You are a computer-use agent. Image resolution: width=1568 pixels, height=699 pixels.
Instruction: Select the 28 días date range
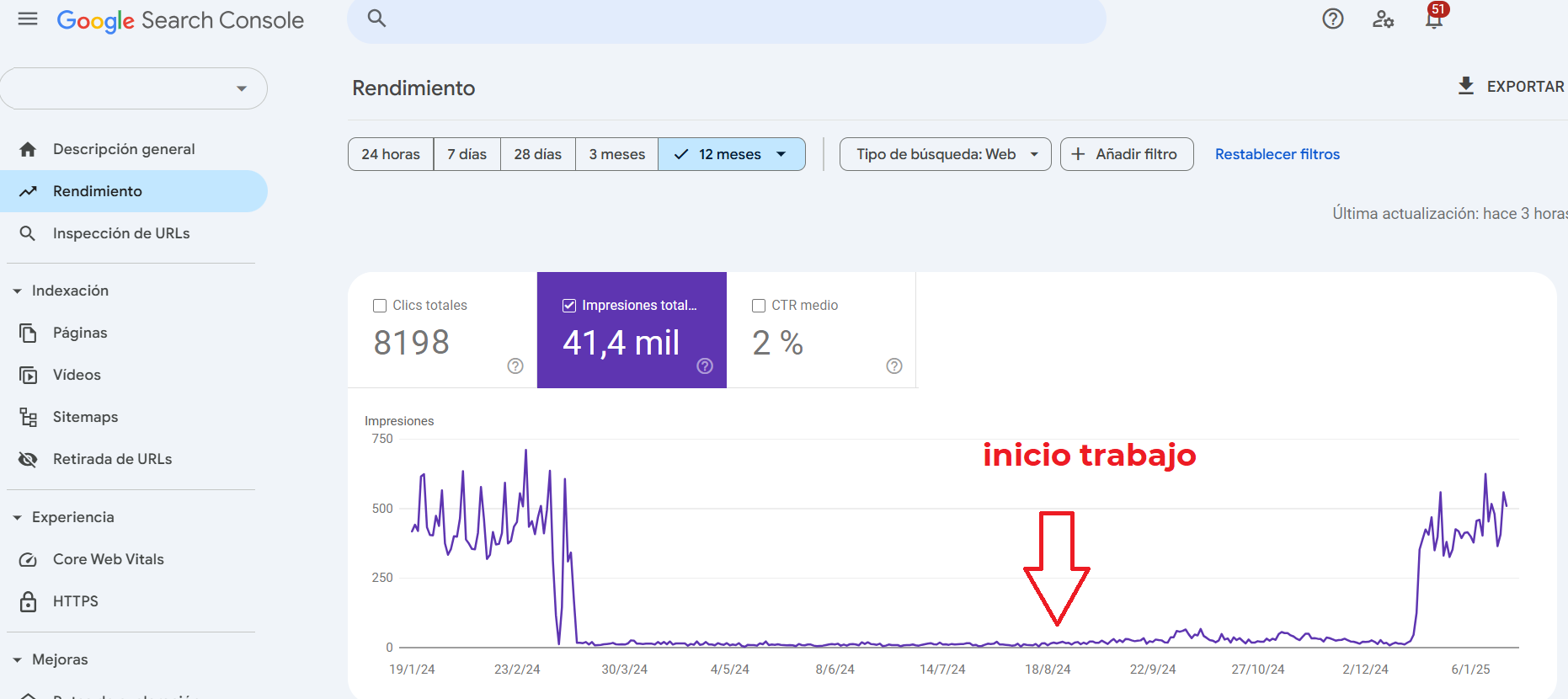point(538,154)
